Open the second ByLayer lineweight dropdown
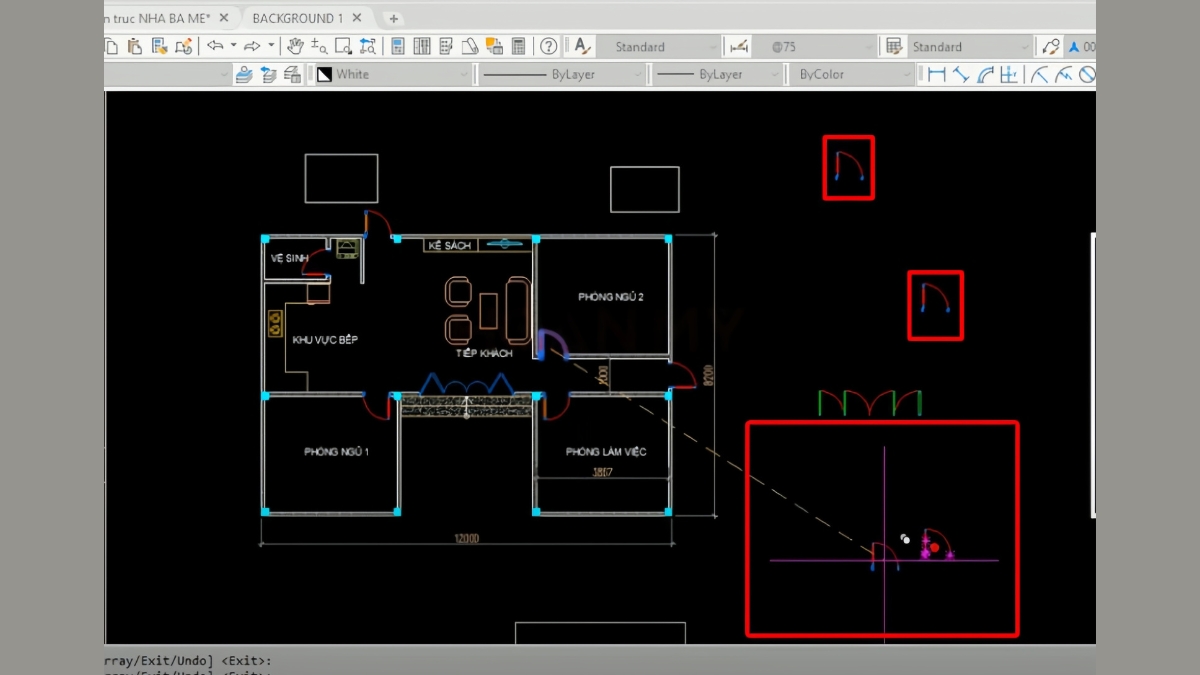This screenshot has width=1200, height=675. point(716,74)
